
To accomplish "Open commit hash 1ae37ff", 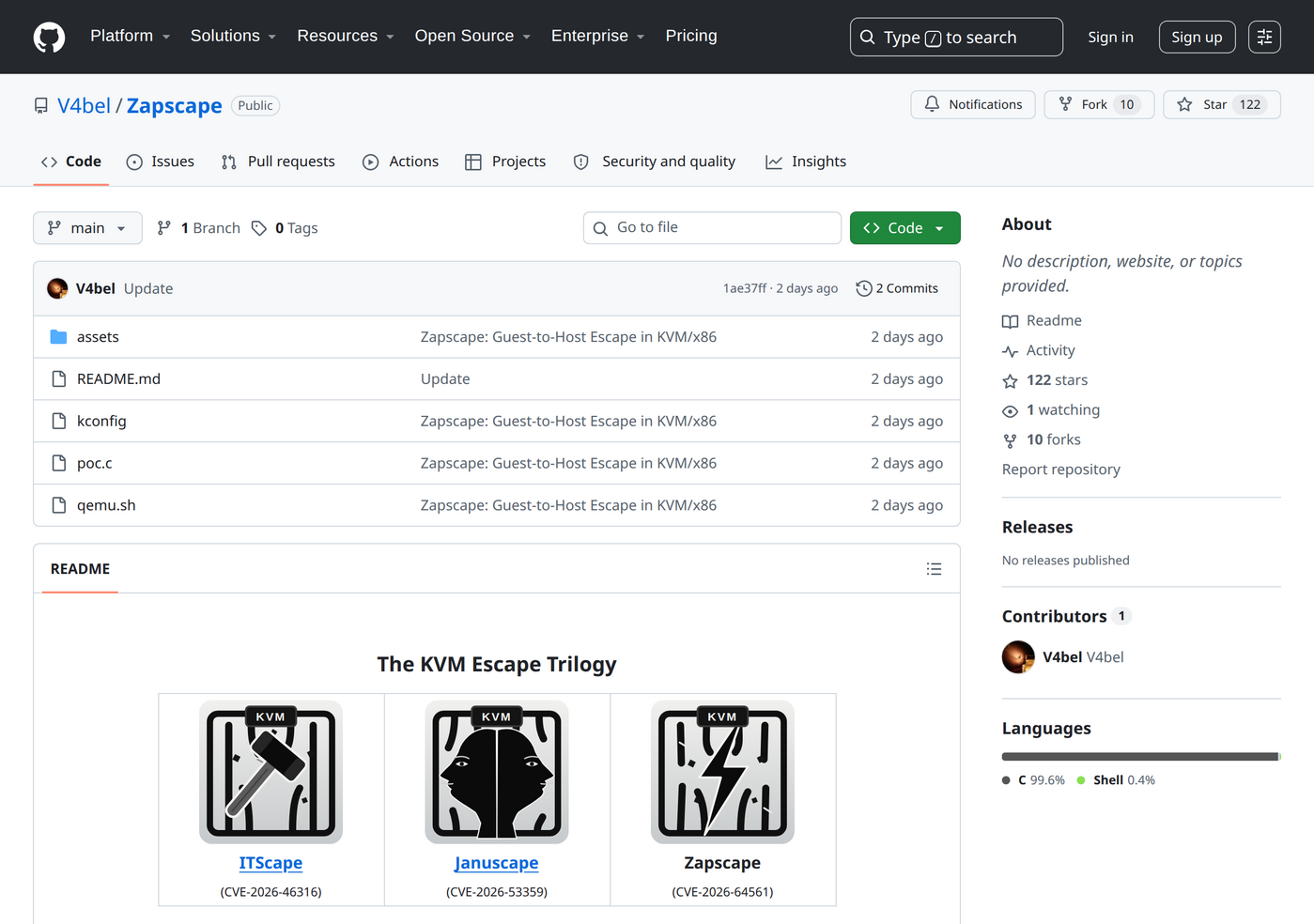I will [x=745, y=288].
